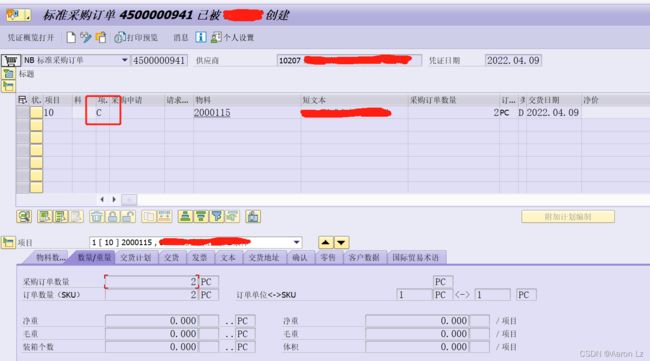
Task: Click the Sort ascending icon
Action: [x=185, y=216]
